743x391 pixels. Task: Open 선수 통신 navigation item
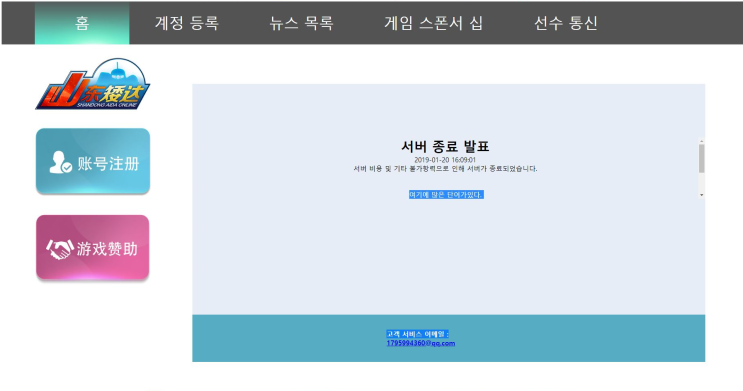pyautogui.click(x=566, y=23)
